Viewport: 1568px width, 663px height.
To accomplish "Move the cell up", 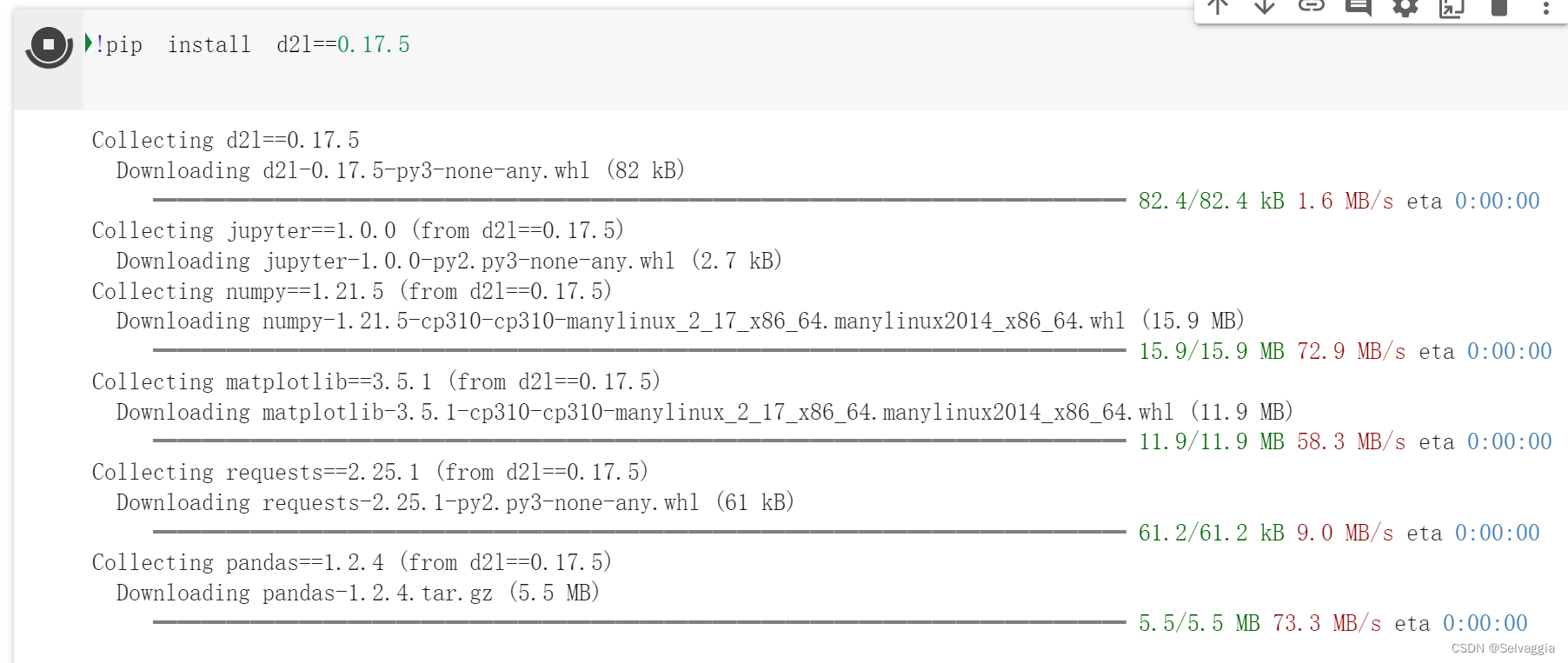I will 1219,7.
